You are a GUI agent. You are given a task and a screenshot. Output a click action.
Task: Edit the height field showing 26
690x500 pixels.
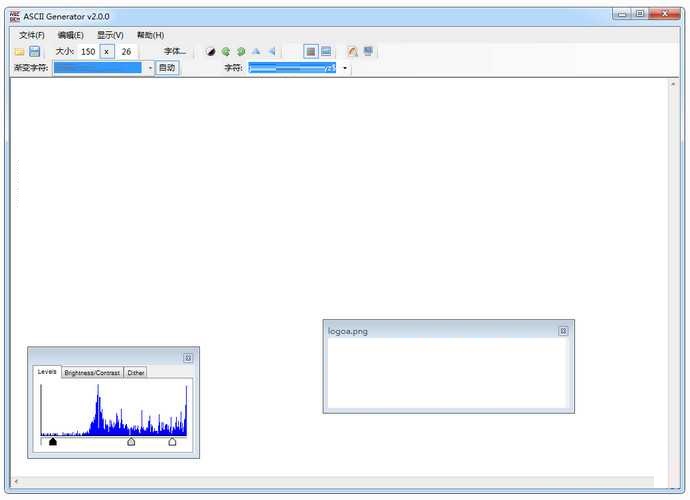126,51
